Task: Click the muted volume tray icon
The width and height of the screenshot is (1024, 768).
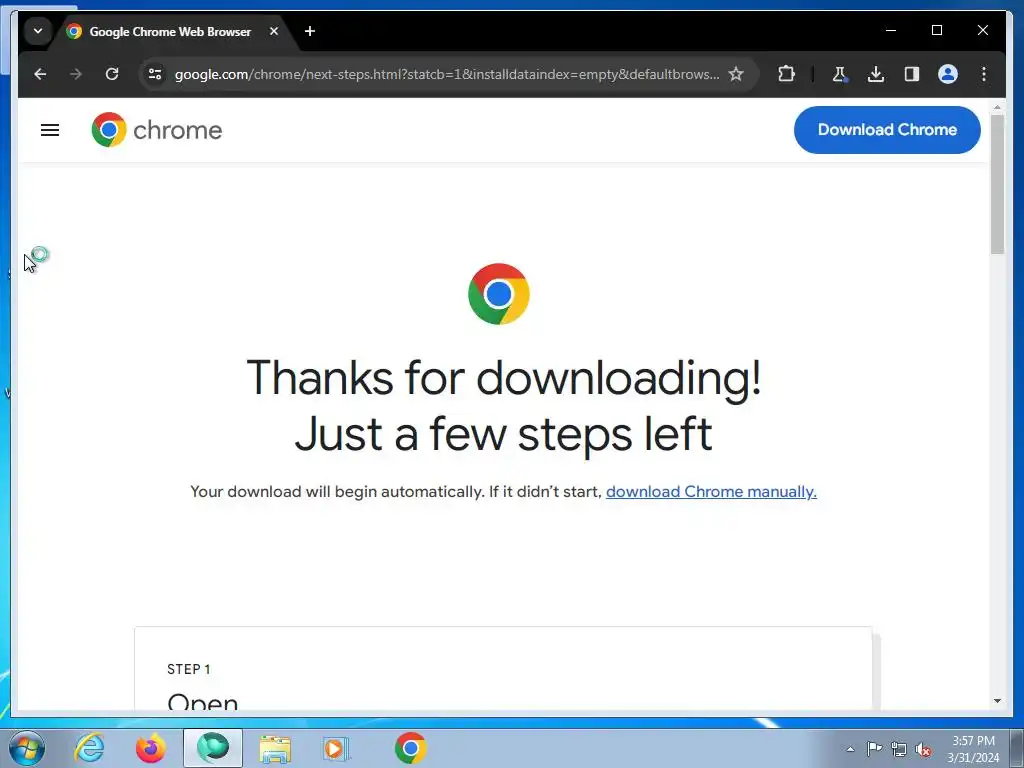Action: click(923, 750)
